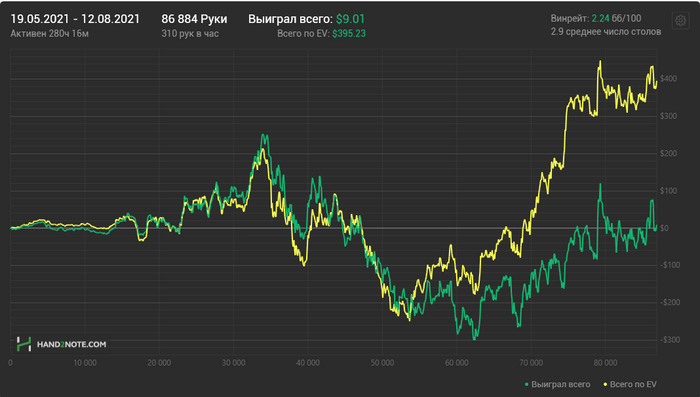Click the -$200 y-axis label

point(670,303)
